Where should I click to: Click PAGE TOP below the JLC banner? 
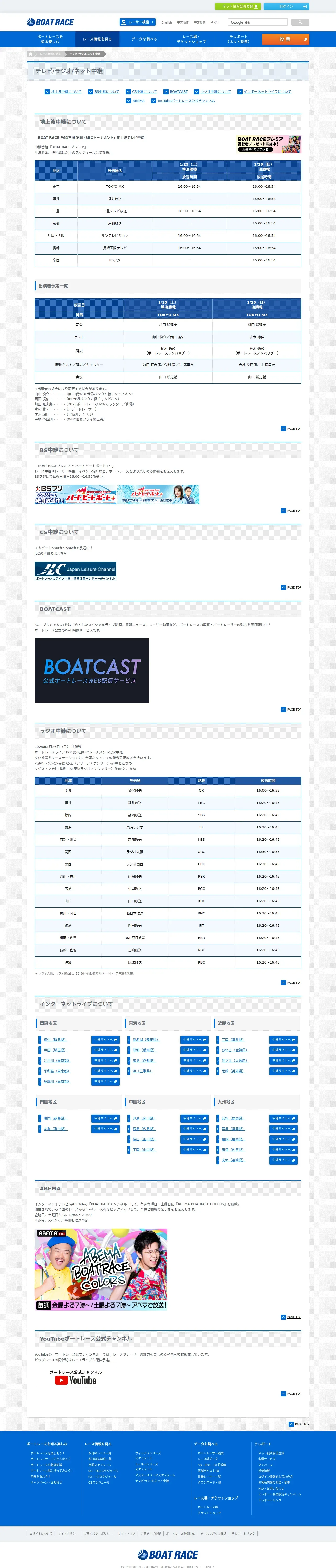coord(291,587)
